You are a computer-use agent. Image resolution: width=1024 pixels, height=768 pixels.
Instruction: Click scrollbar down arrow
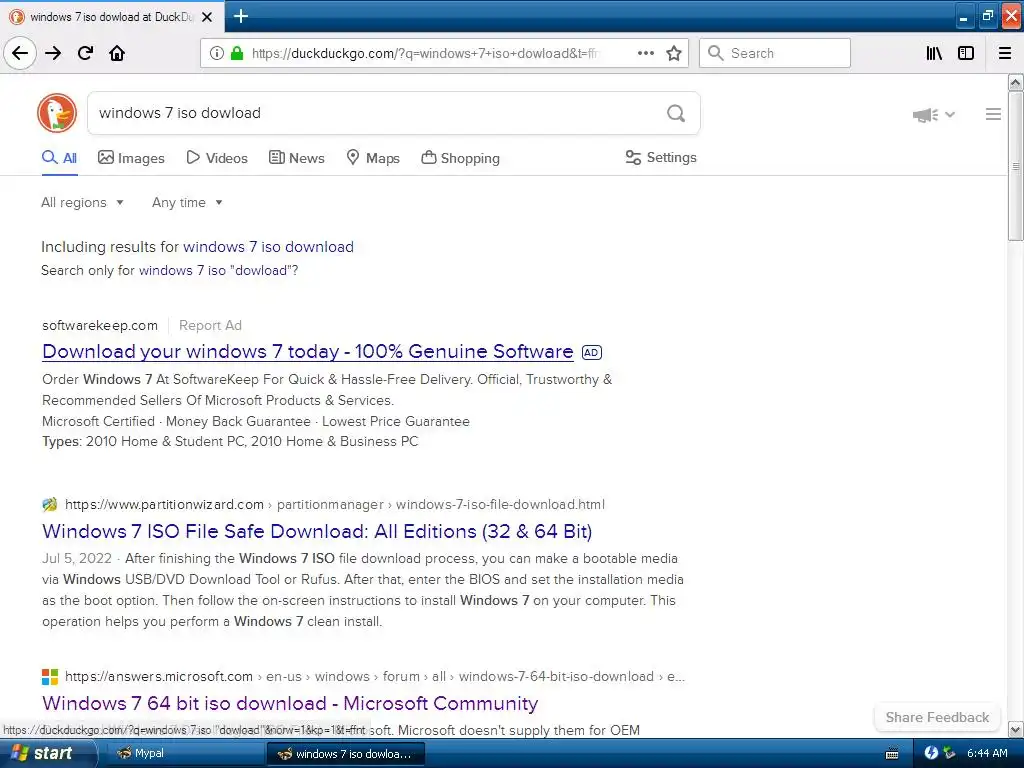coord(1015,729)
